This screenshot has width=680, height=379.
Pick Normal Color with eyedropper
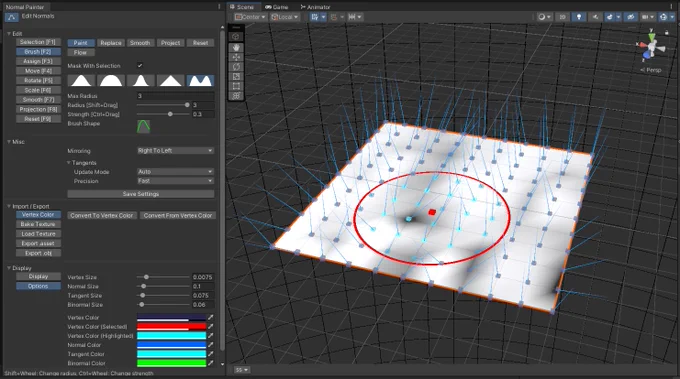point(211,345)
